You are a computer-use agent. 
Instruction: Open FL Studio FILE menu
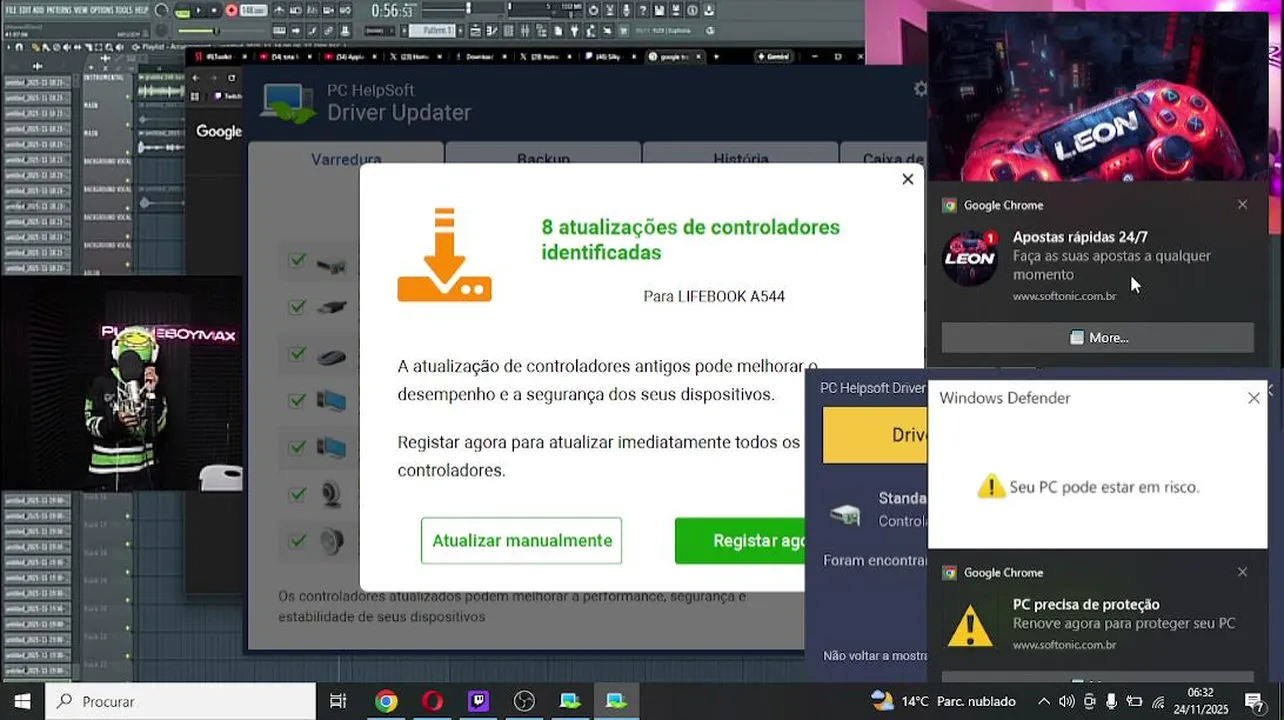11,10
